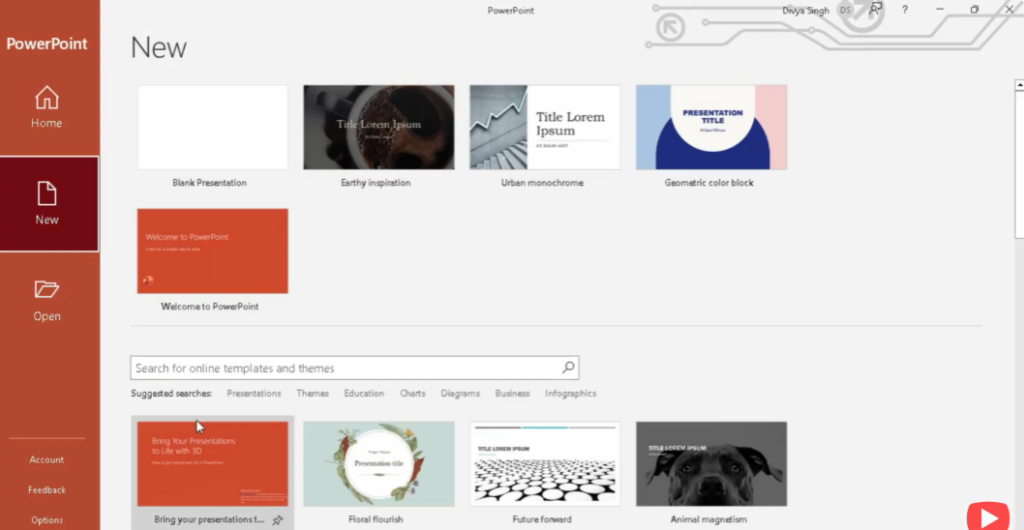Click the red YouTube play icon

pyautogui.click(x=988, y=517)
